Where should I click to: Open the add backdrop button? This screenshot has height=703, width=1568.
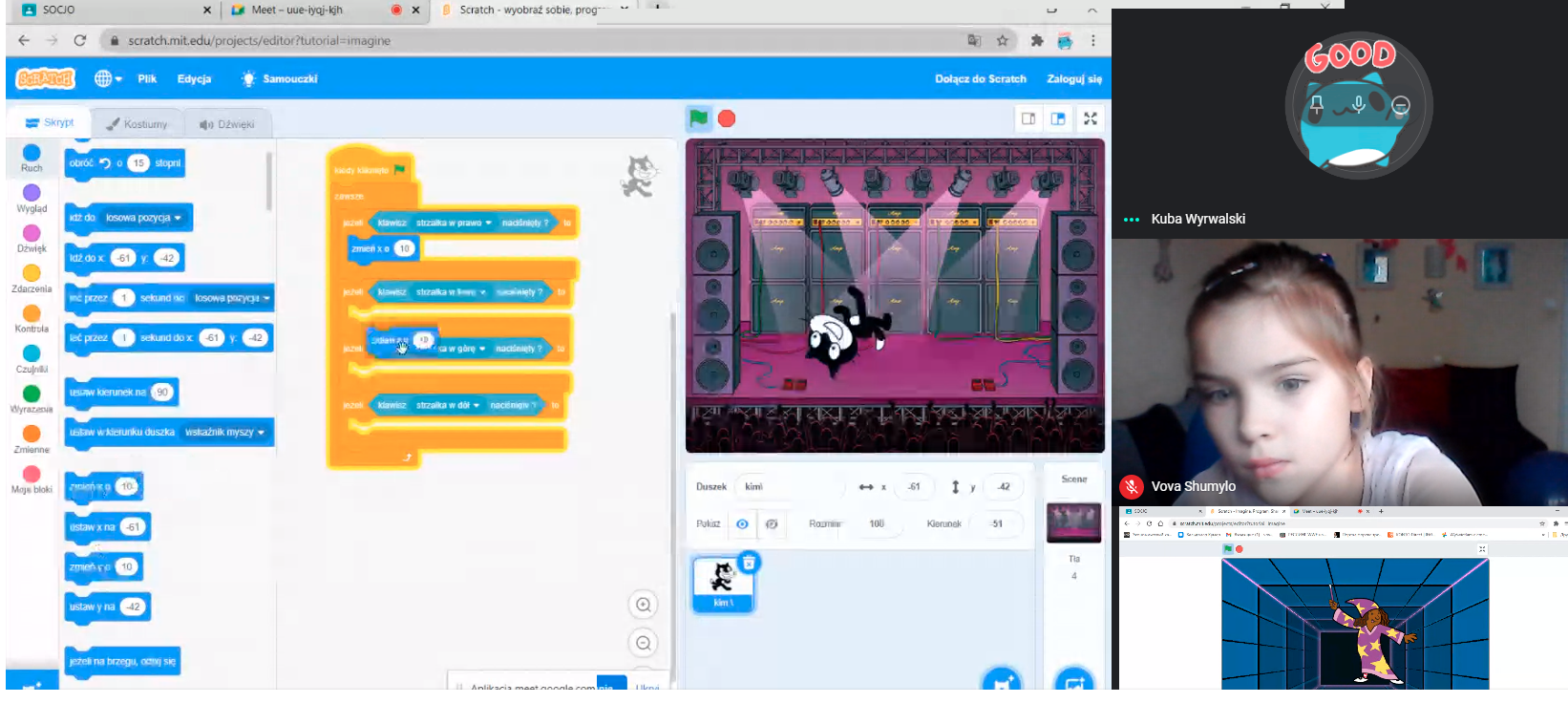(x=1073, y=681)
